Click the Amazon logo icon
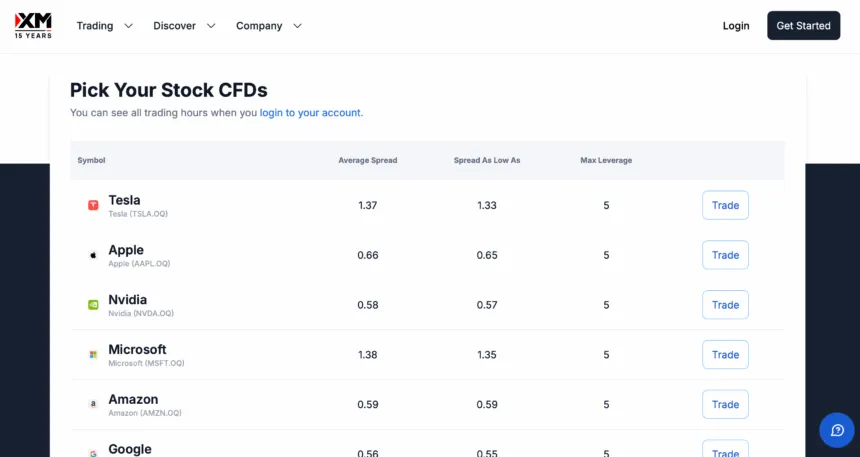The image size is (860, 457). (x=93, y=405)
